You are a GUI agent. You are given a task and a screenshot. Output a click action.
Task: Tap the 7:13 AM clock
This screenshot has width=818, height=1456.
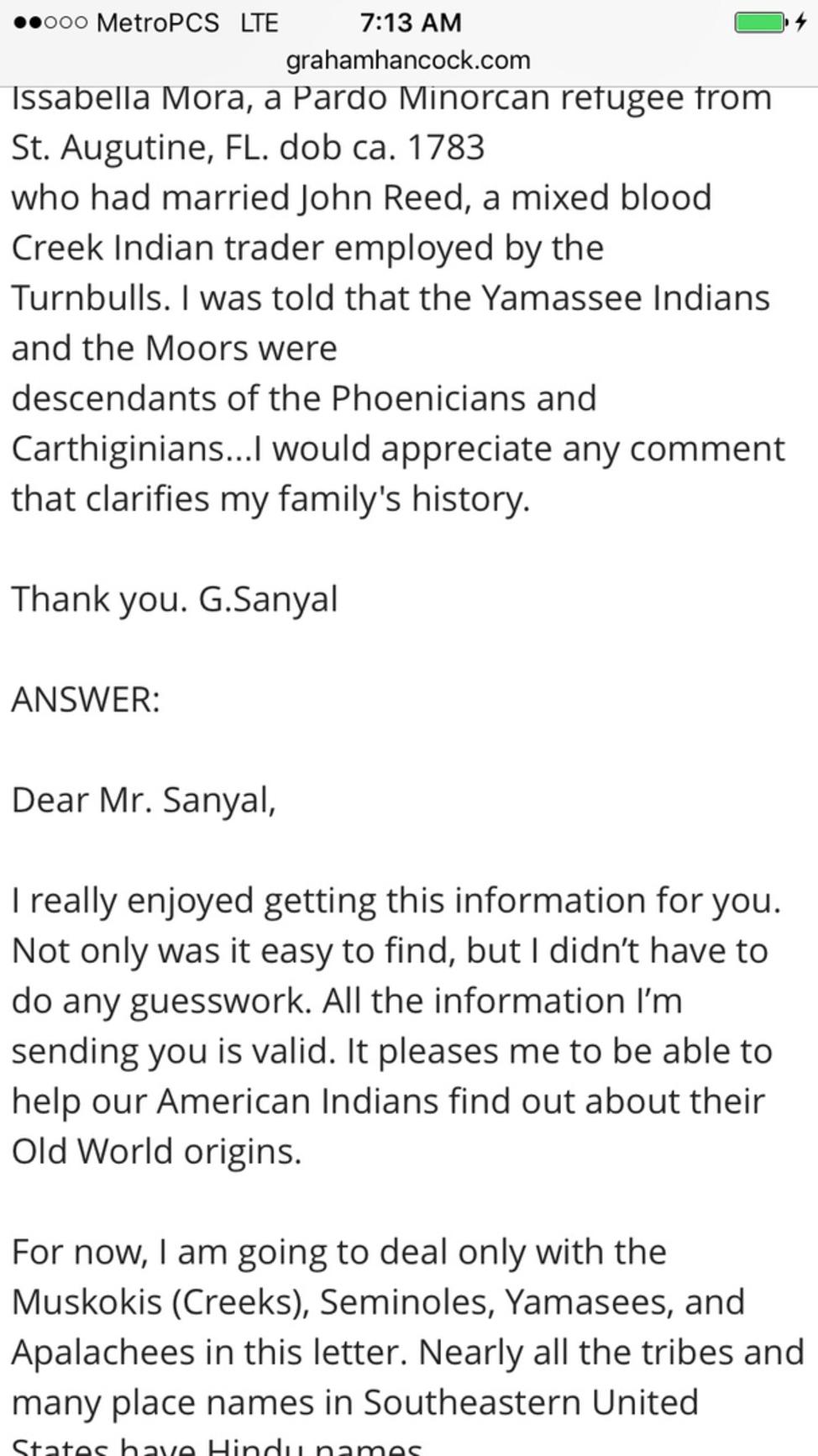tap(410, 23)
